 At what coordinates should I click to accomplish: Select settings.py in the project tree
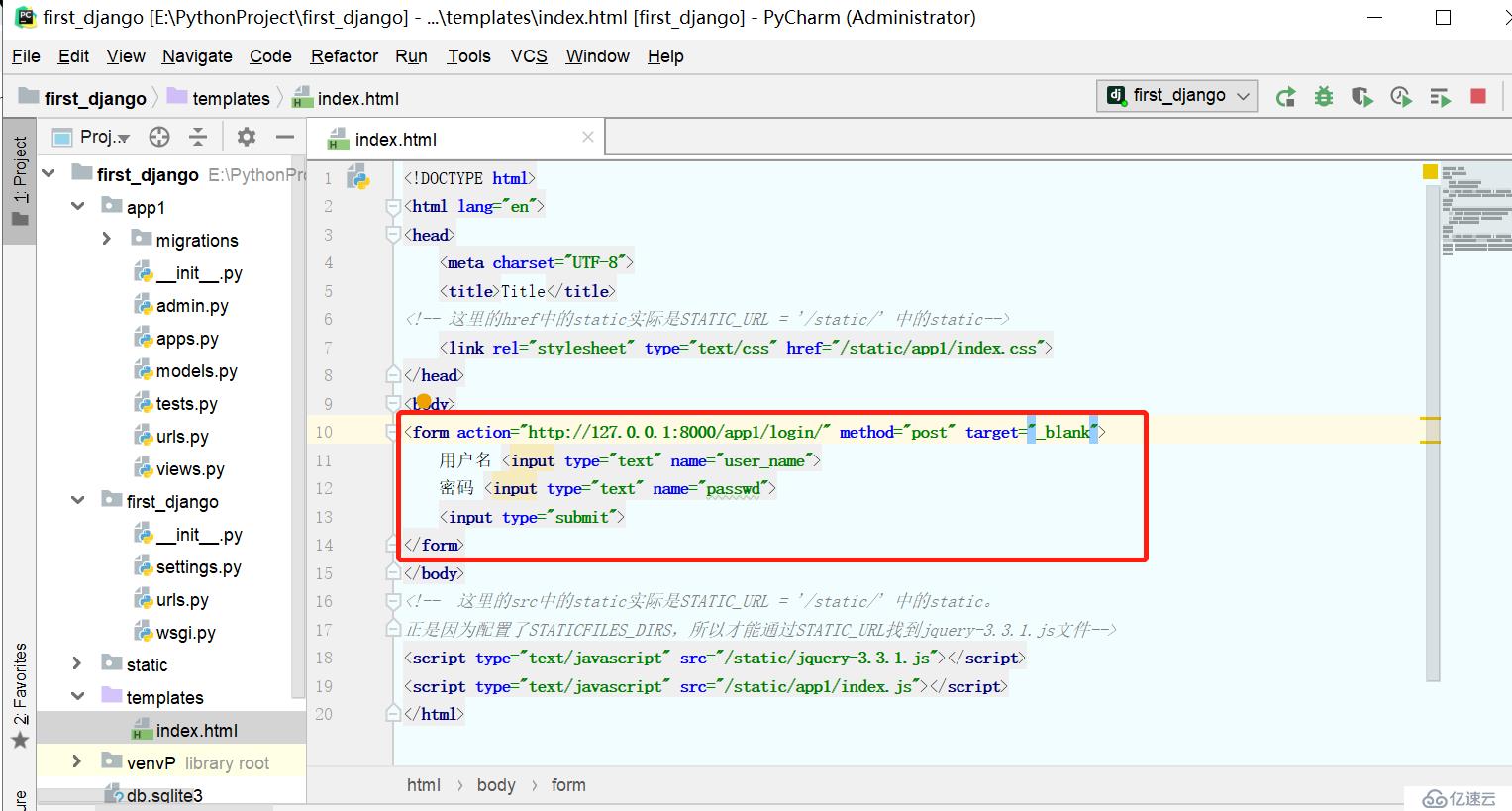pyautogui.click(x=198, y=567)
